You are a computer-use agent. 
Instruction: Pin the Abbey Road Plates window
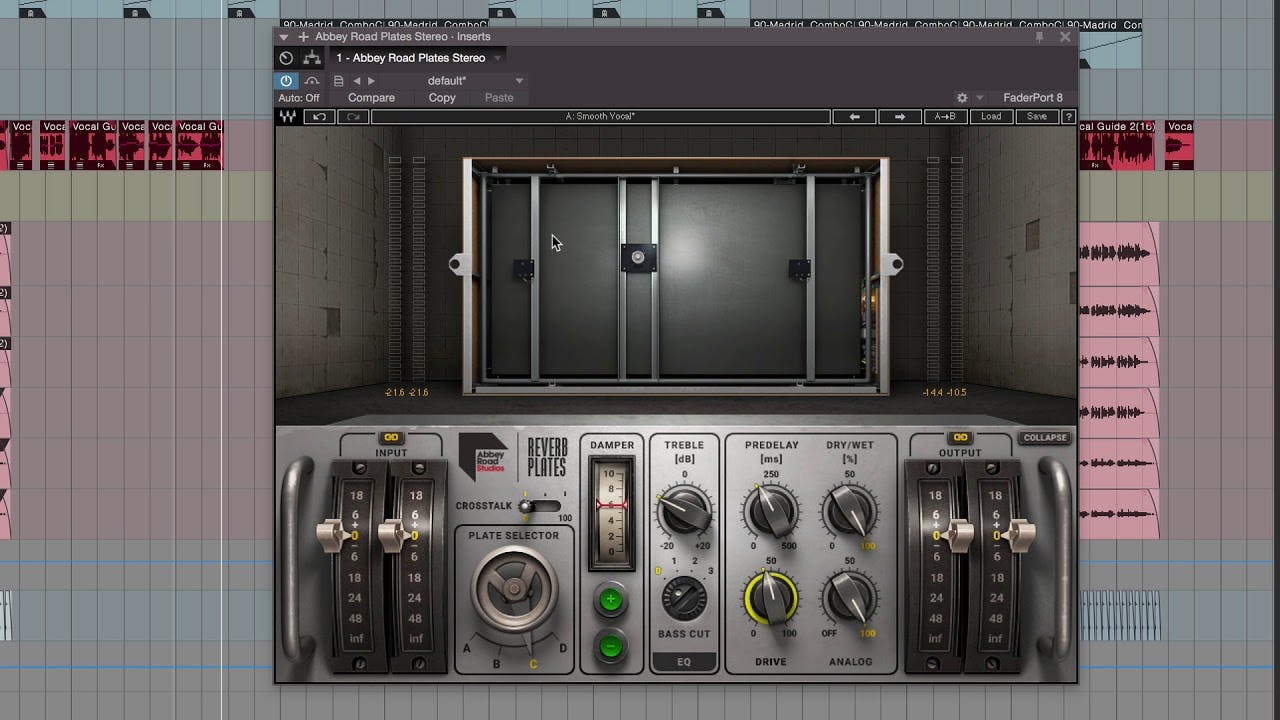coord(1040,37)
